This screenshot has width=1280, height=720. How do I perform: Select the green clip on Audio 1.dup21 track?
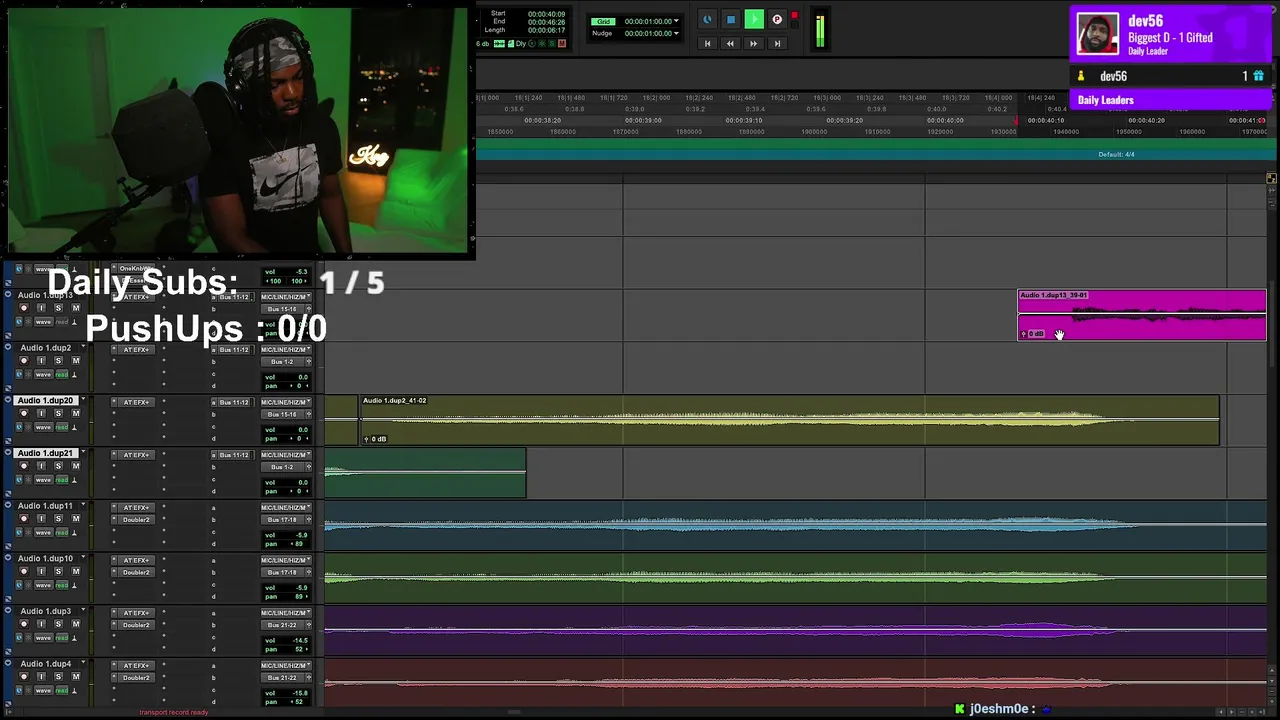point(425,473)
